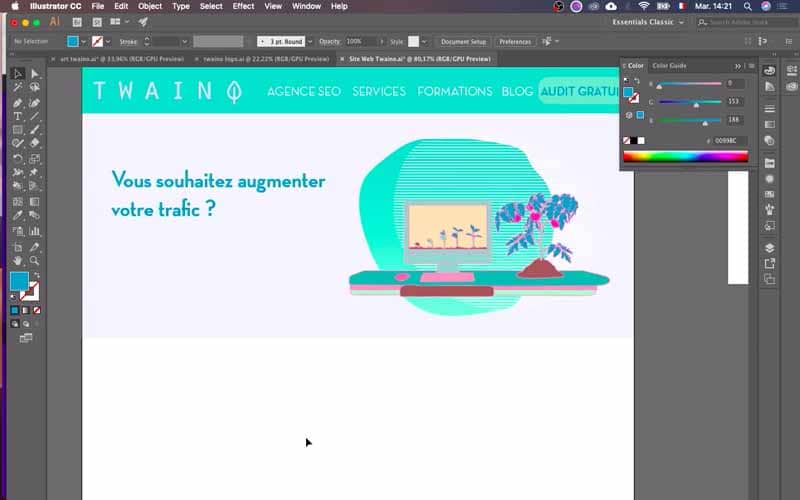Select the Blend tool
Screen dimensions: 800x500
coord(34,215)
